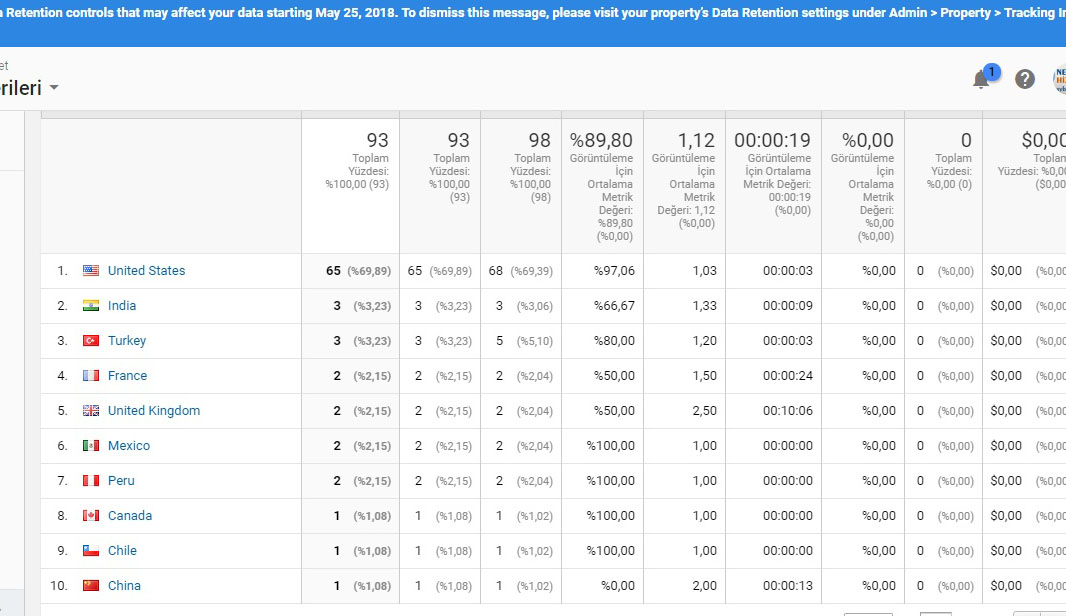Click the Chile flag icon

coord(91,551)
